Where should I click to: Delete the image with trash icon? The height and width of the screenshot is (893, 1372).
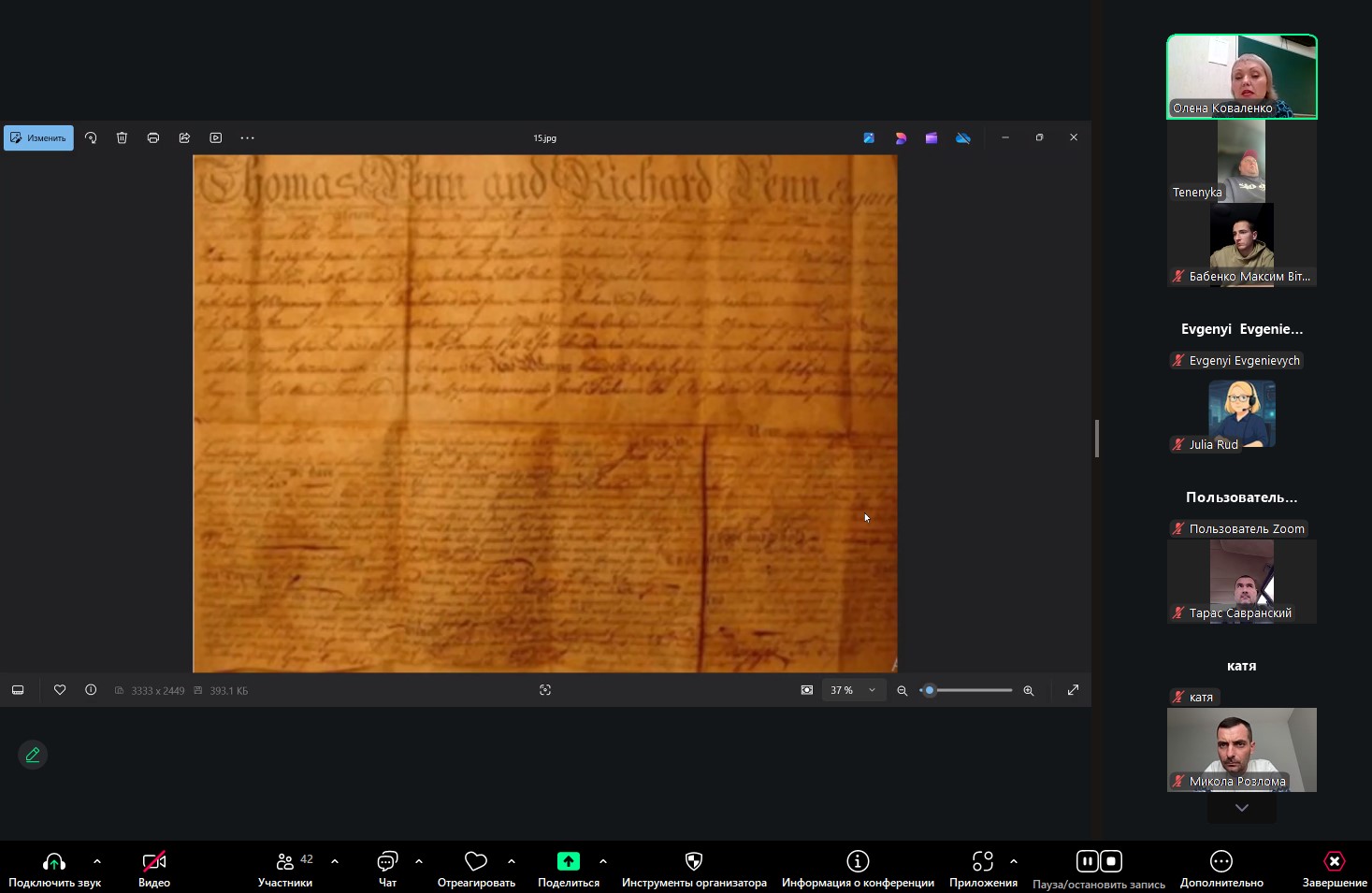click(x=122, y=137)
